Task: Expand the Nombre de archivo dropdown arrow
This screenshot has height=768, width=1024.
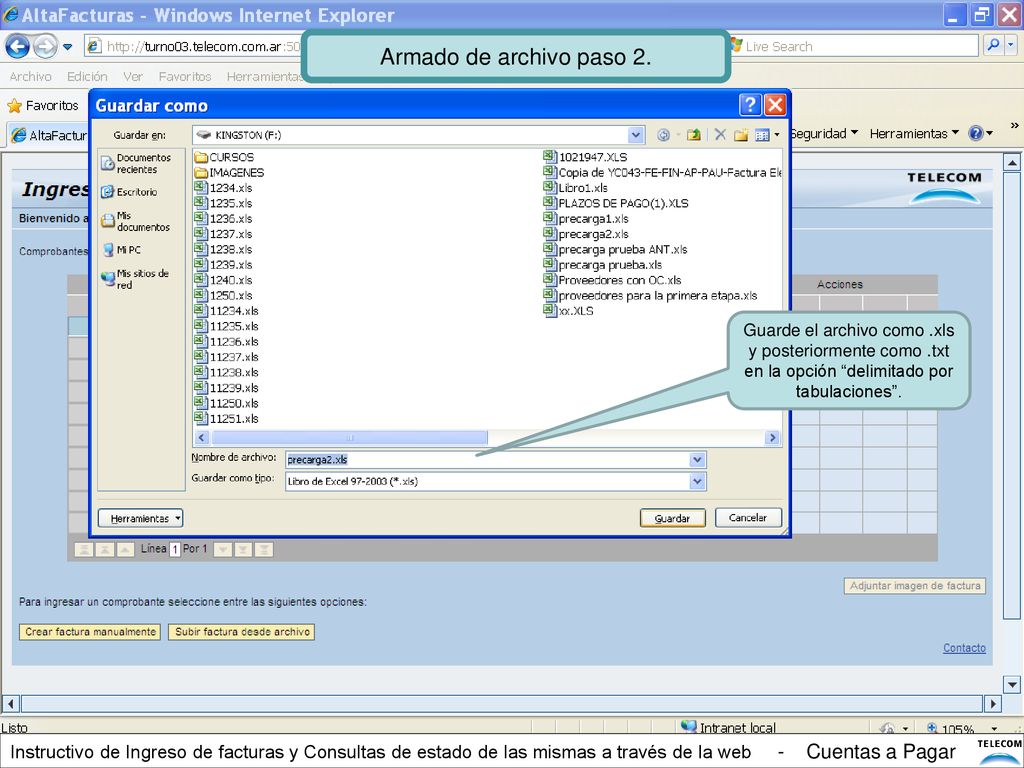Action: click(697, 460)
